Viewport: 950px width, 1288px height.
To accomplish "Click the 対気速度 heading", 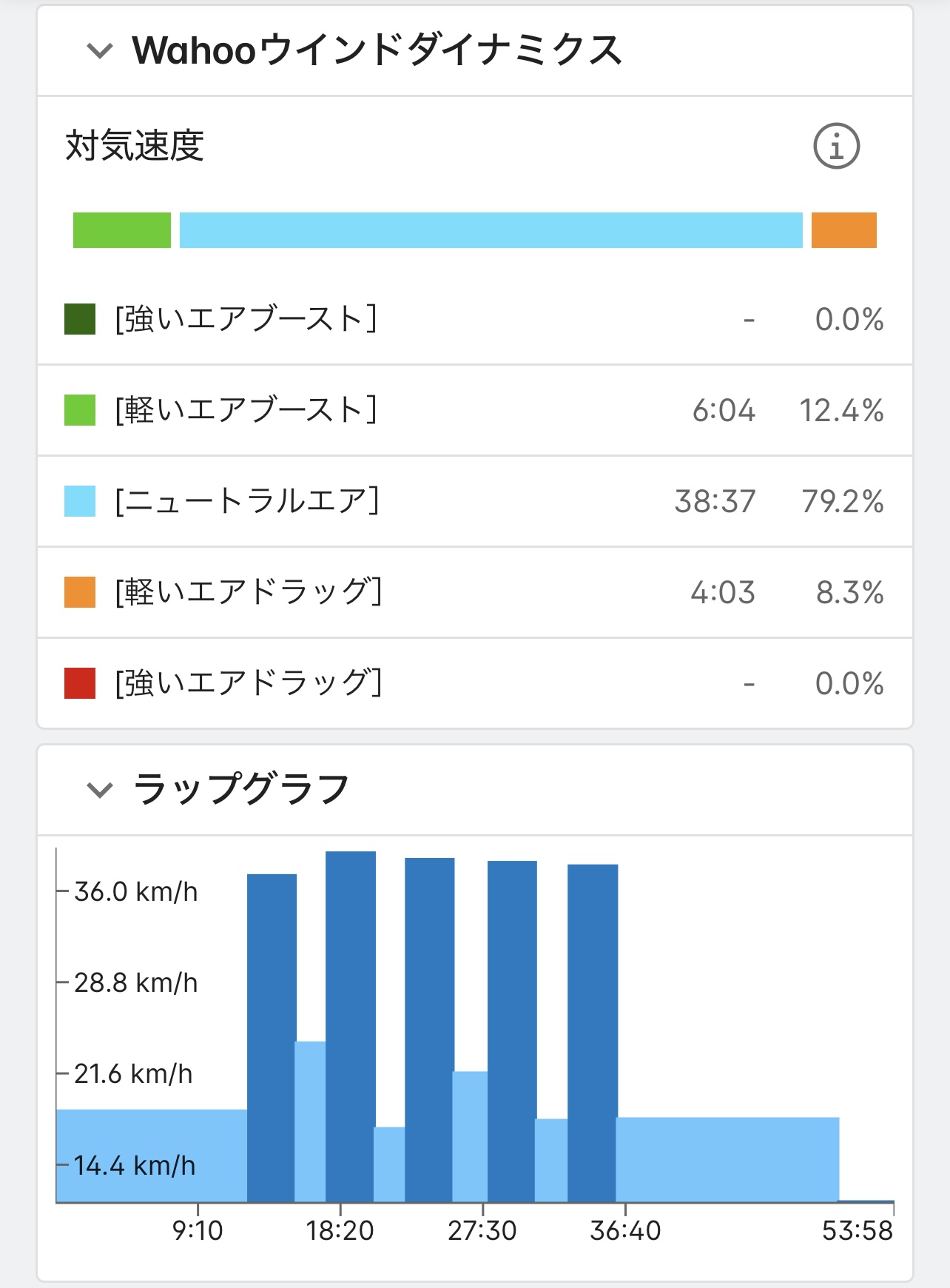I will click(135, 146).
